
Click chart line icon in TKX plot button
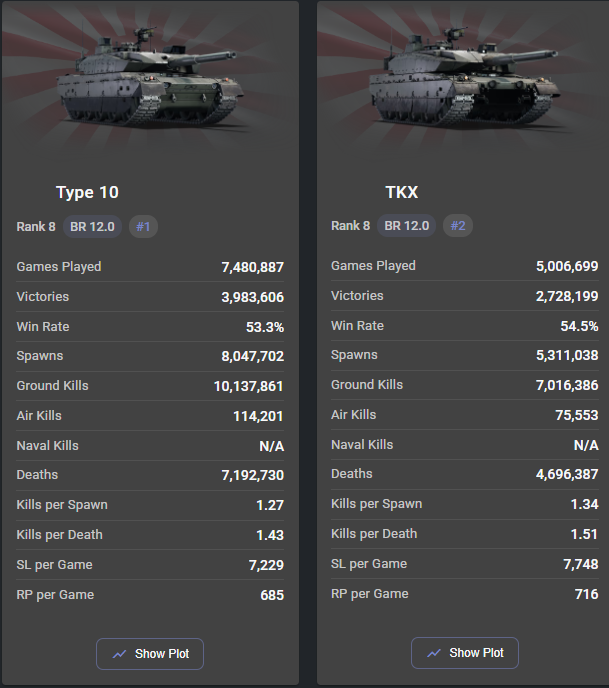pos(434,653)
